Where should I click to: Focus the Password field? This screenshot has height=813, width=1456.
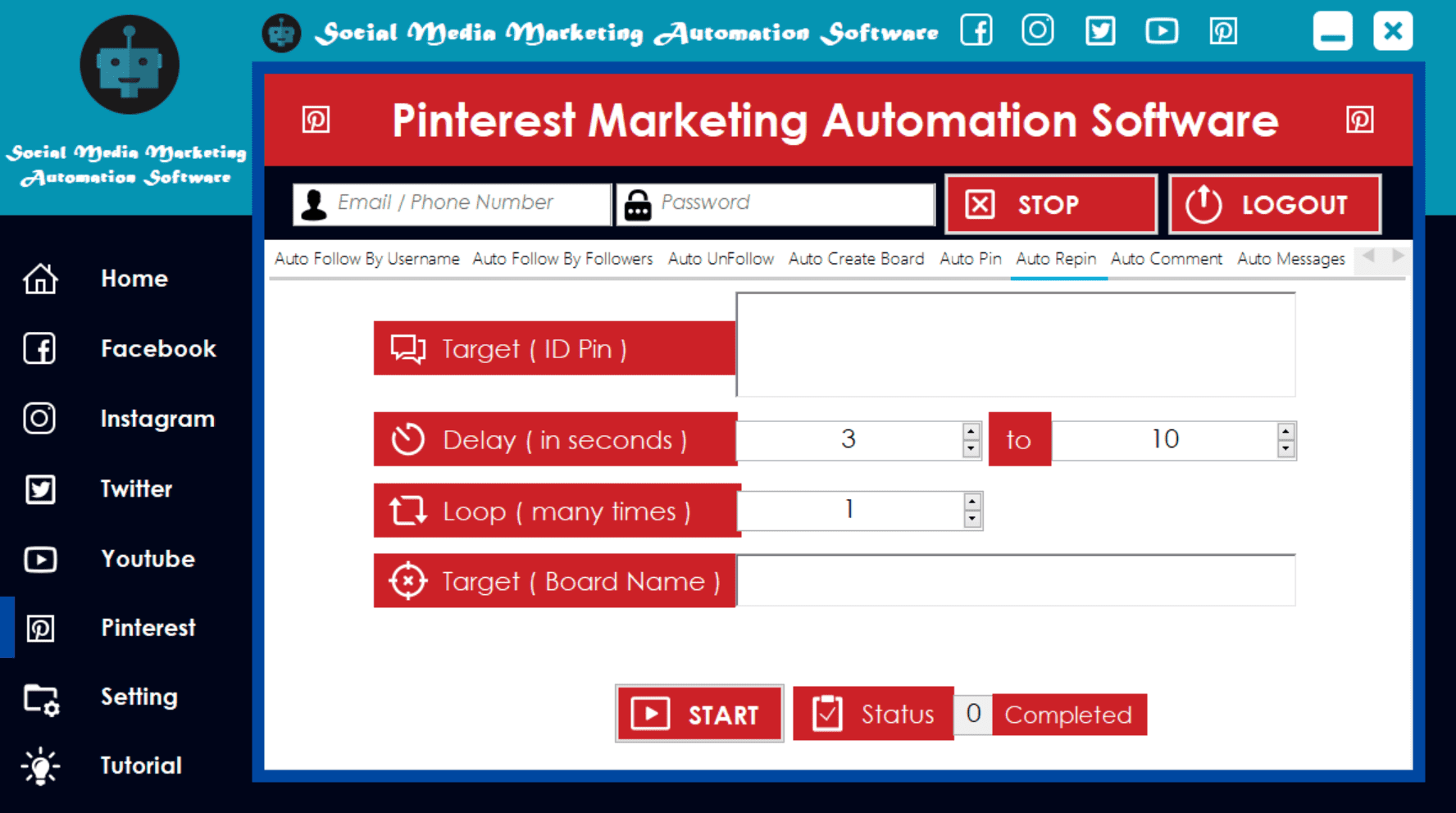click(x=776, y=203)
